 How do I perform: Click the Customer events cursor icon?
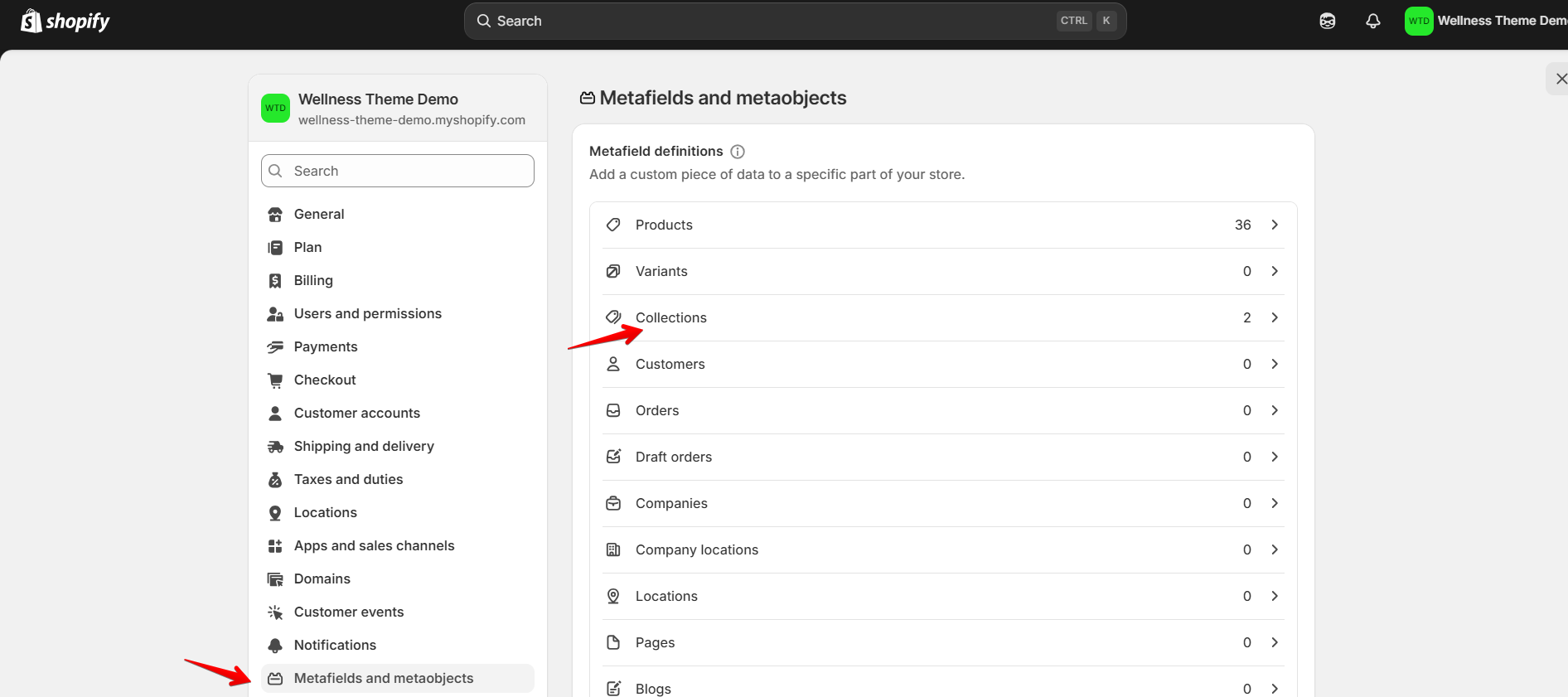tap(275, 612)
